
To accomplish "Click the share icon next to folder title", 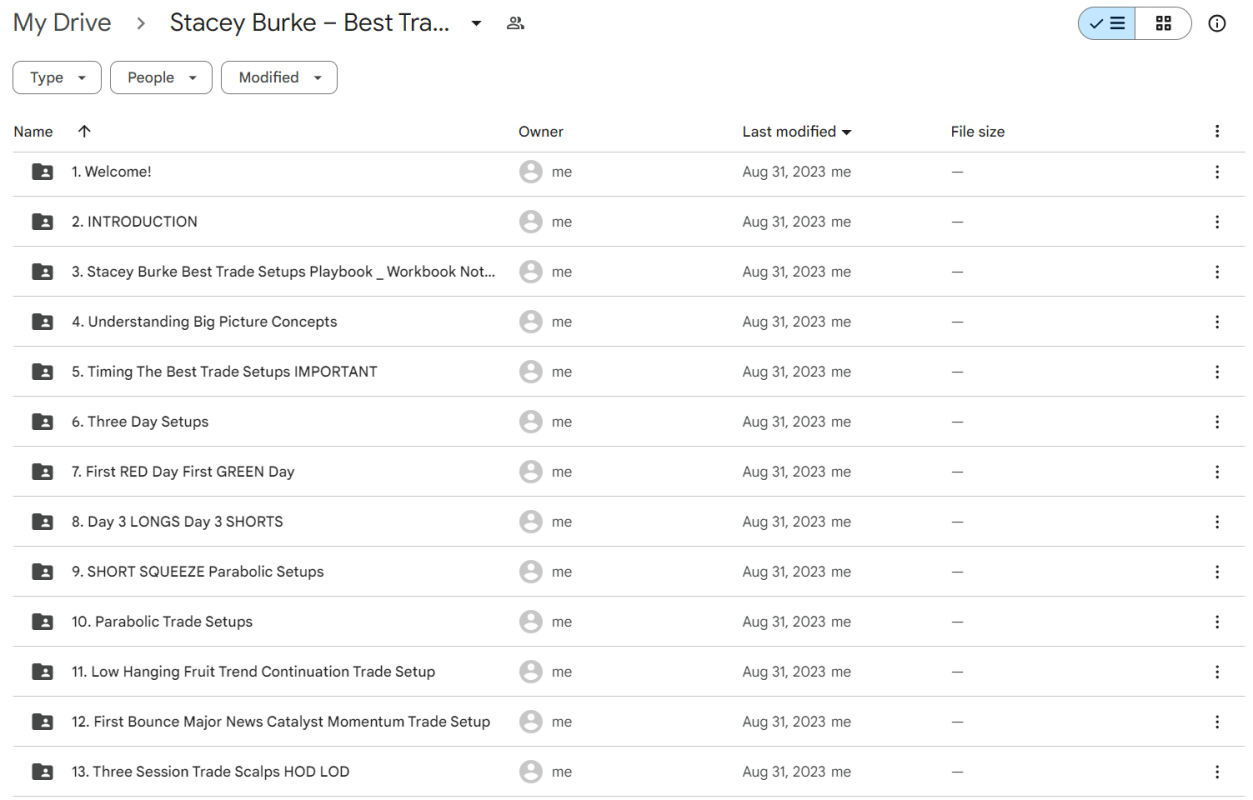I will click(515, 22).
